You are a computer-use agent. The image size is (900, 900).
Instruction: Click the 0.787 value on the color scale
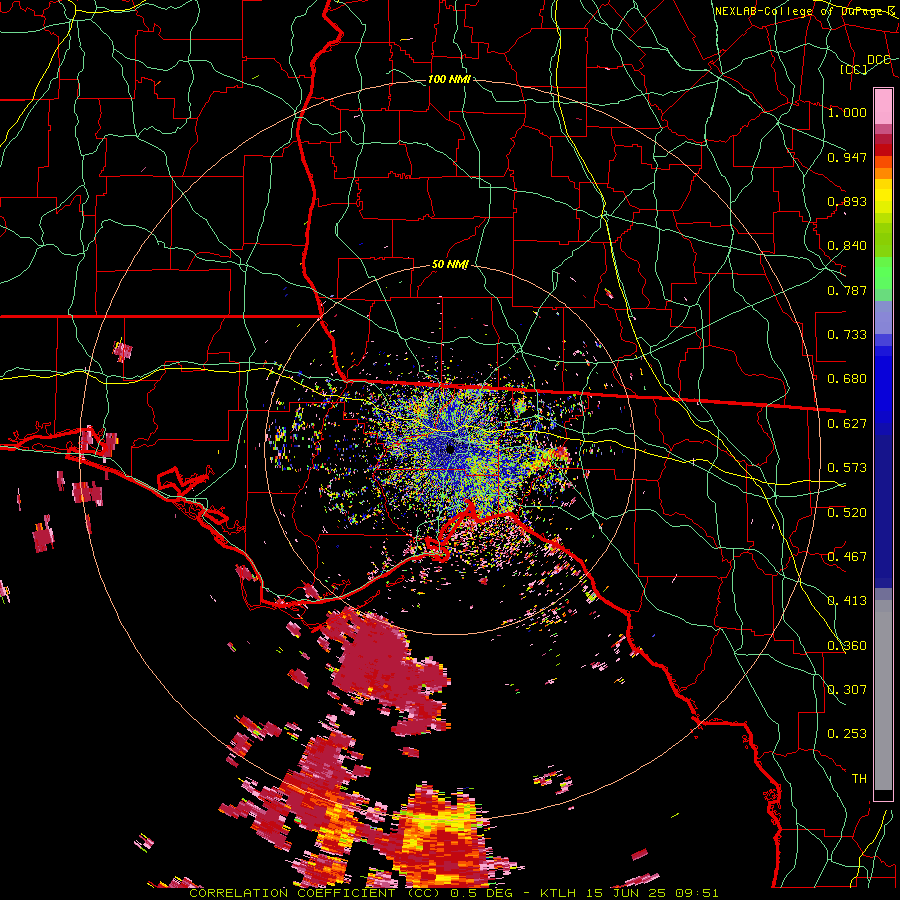tap(847, 290)
